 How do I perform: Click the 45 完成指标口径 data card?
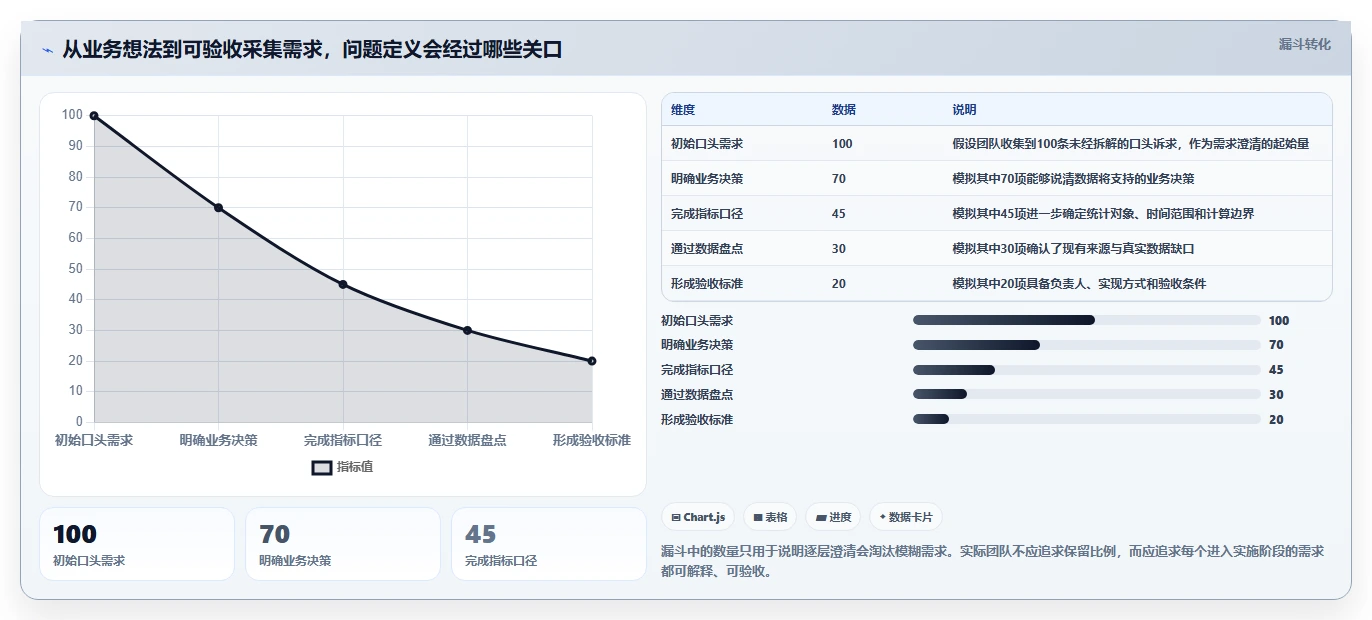tap(549, 544)
